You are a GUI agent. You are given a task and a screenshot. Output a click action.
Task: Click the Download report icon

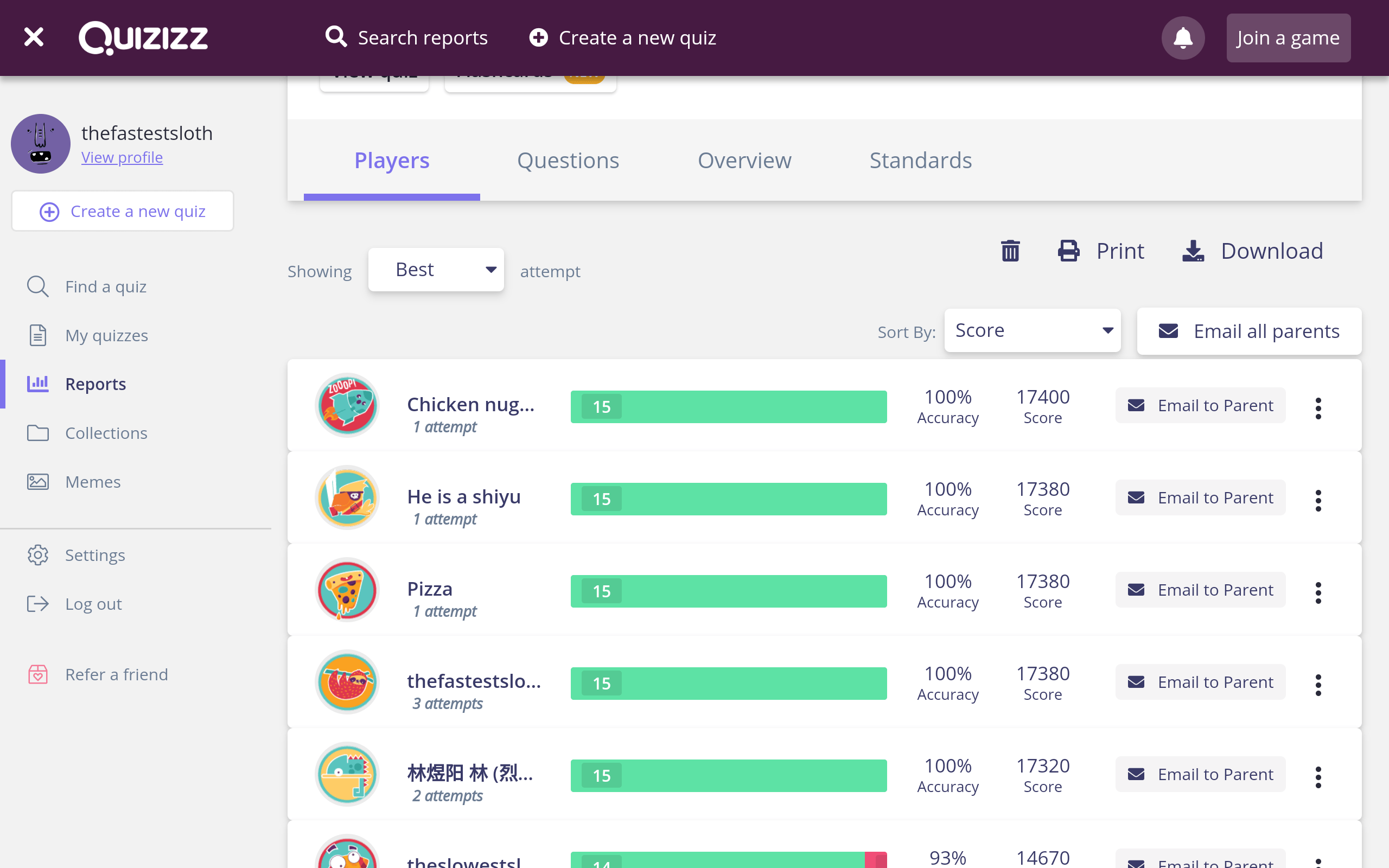1193,251
